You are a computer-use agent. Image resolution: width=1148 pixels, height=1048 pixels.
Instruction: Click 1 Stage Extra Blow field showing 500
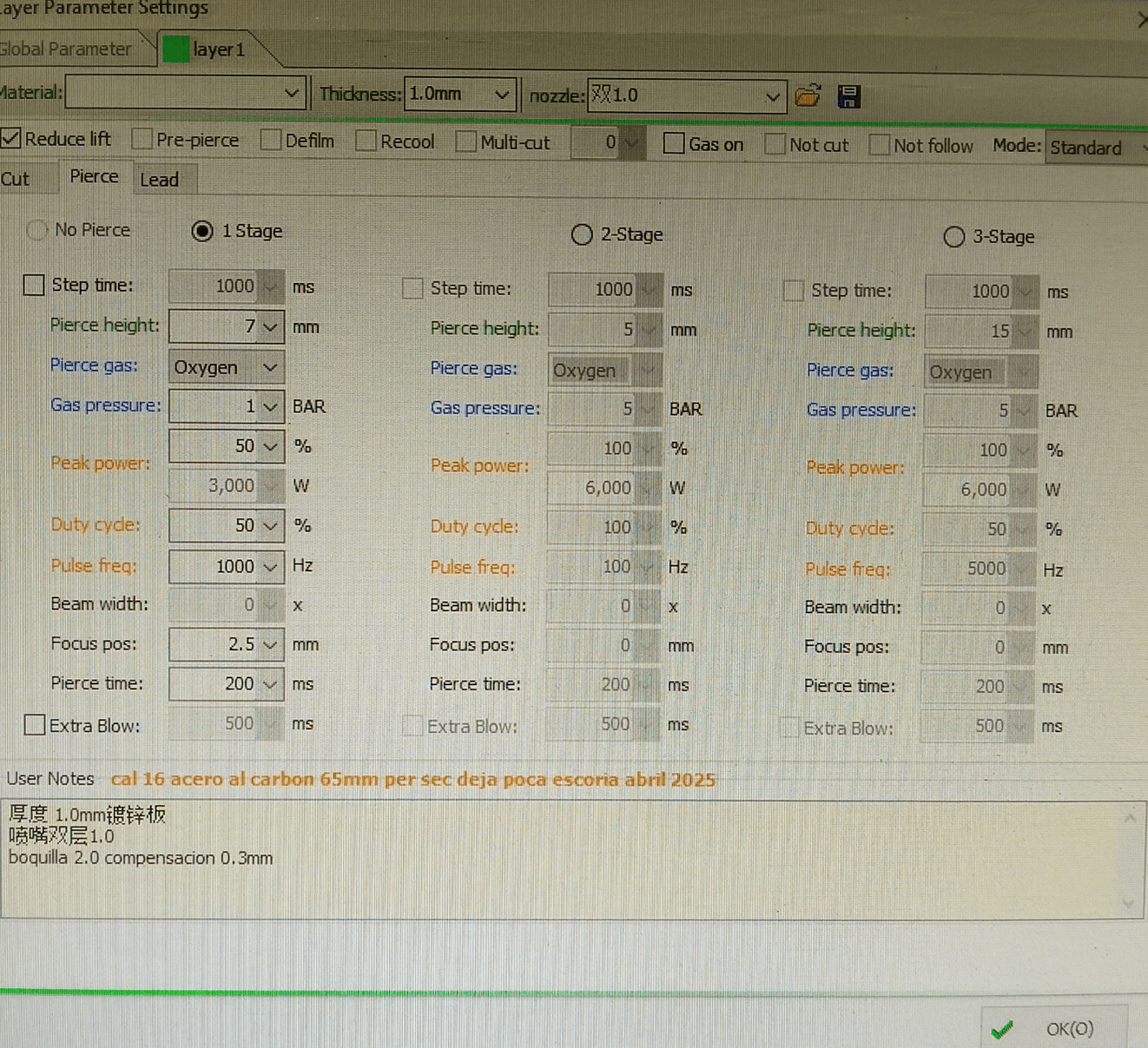[226, 724]
